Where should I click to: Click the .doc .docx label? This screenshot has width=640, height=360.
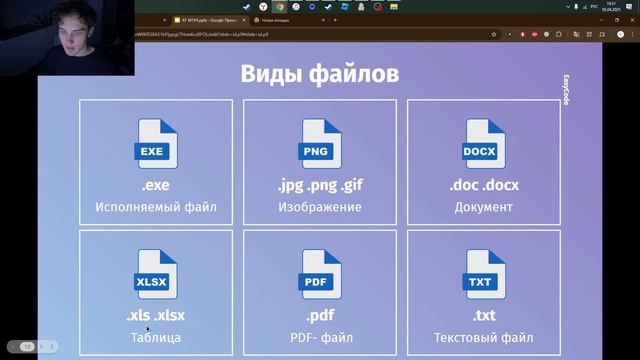coord(484,185)
